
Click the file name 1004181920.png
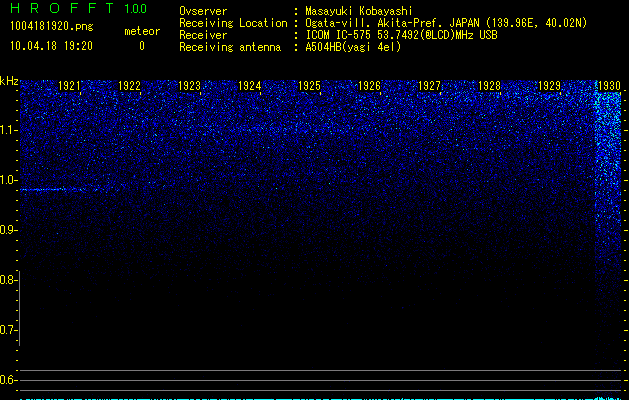coord(52,27)
